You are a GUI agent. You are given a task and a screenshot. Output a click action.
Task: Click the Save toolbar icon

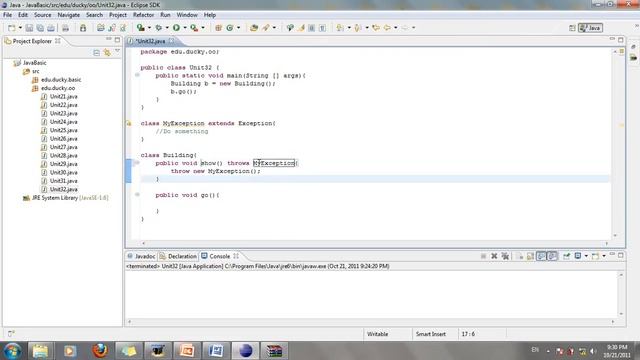click(x=29, y=28)
